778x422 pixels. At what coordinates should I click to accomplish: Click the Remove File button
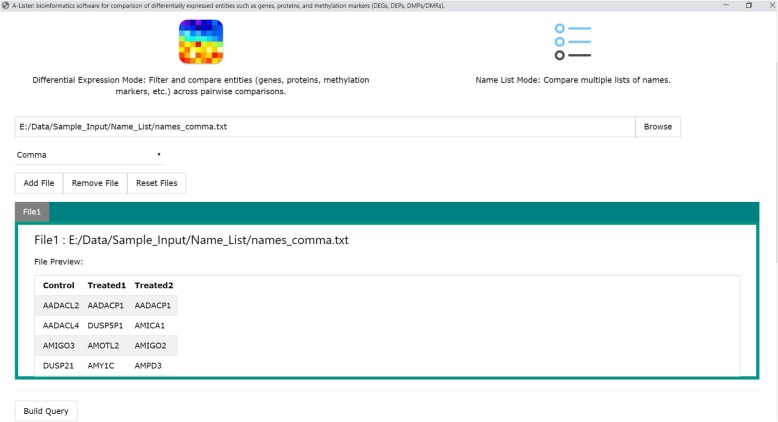[95, 183]
